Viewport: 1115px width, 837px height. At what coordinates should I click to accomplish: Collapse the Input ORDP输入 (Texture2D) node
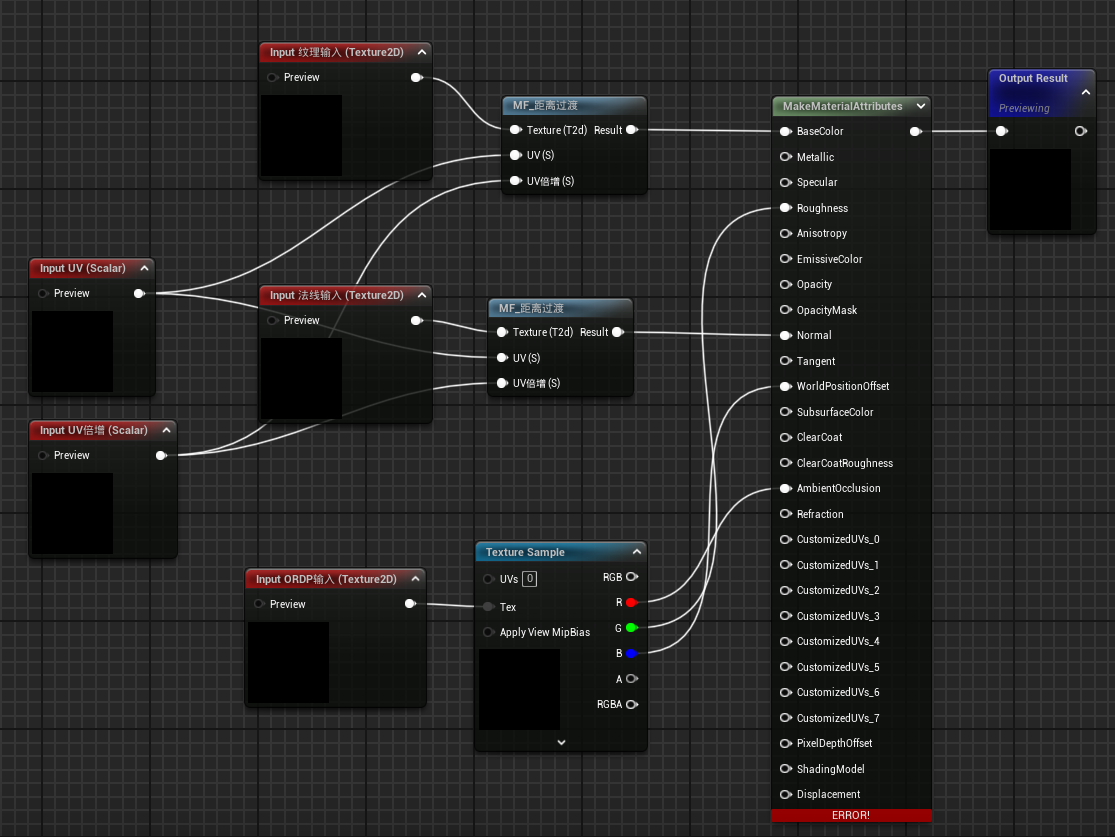(x=415, y=579)
